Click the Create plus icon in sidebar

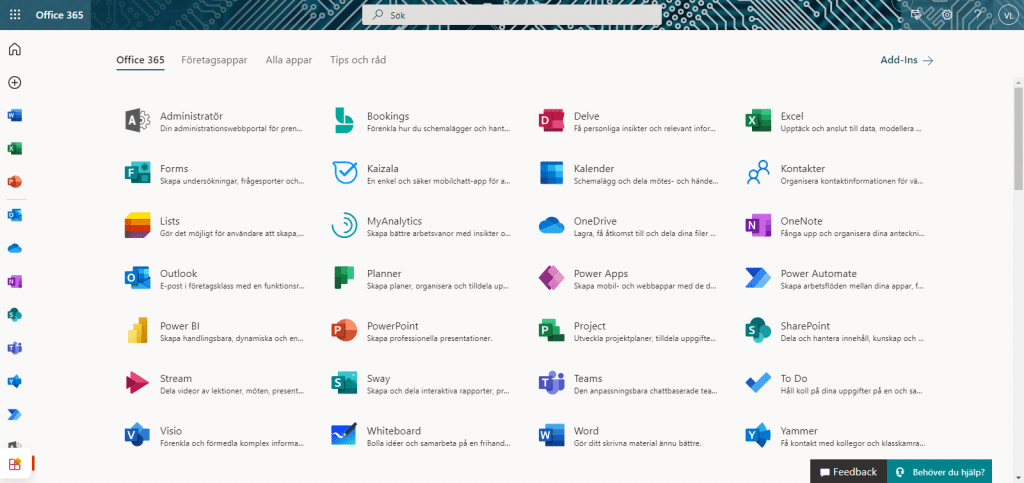click(x=14, y=83)
